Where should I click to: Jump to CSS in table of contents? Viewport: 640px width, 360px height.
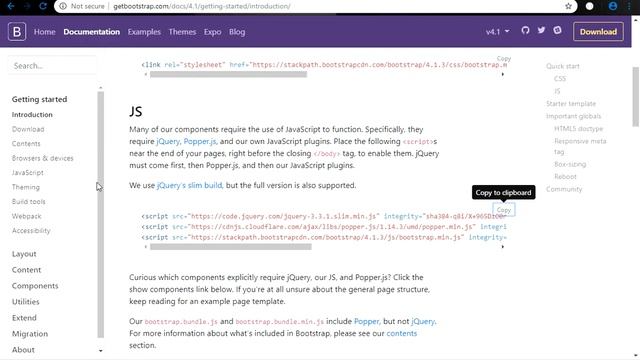pyautogui.click(x=560, y=78)
